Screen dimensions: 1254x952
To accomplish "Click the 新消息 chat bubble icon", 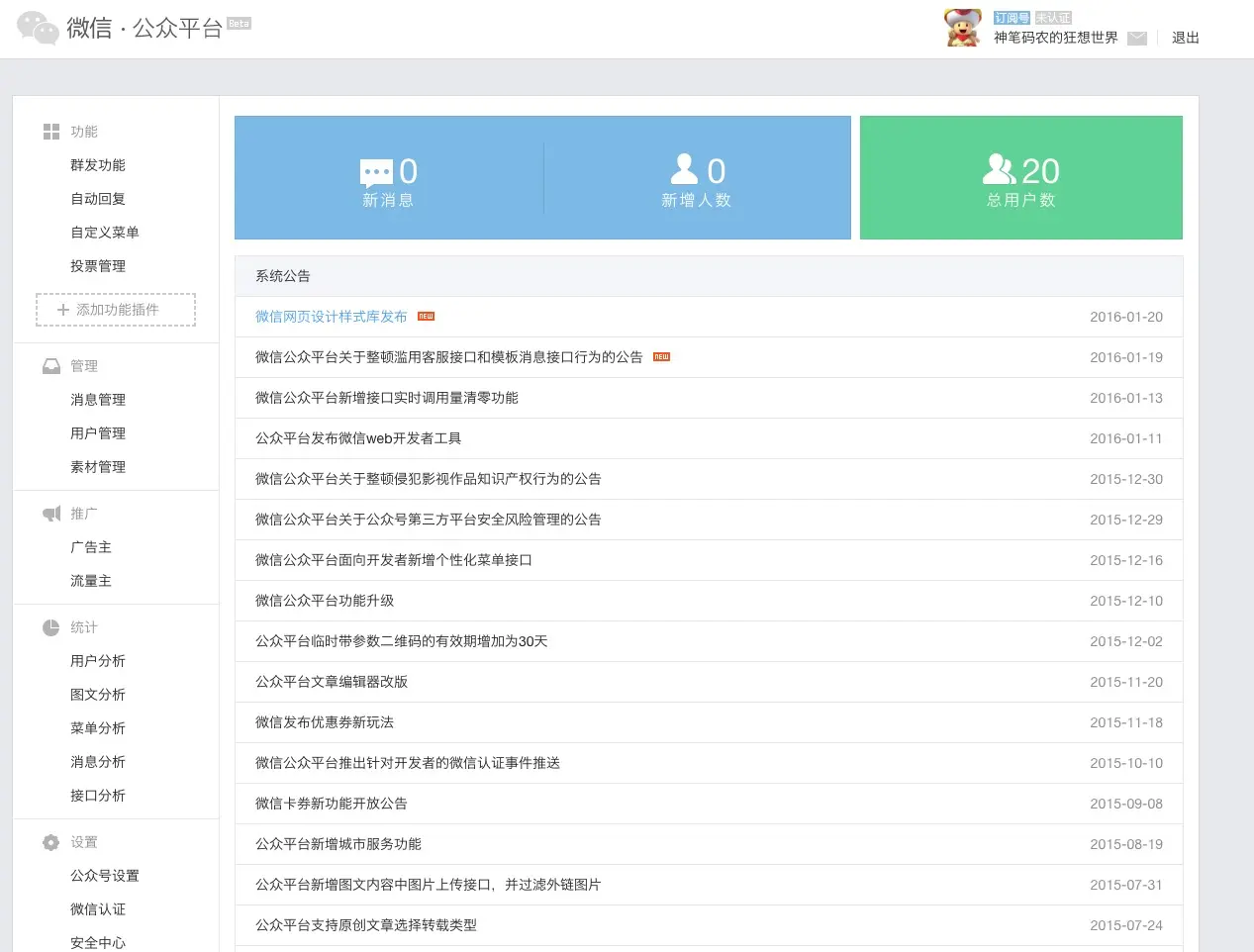I will click(x=377, y=173).
